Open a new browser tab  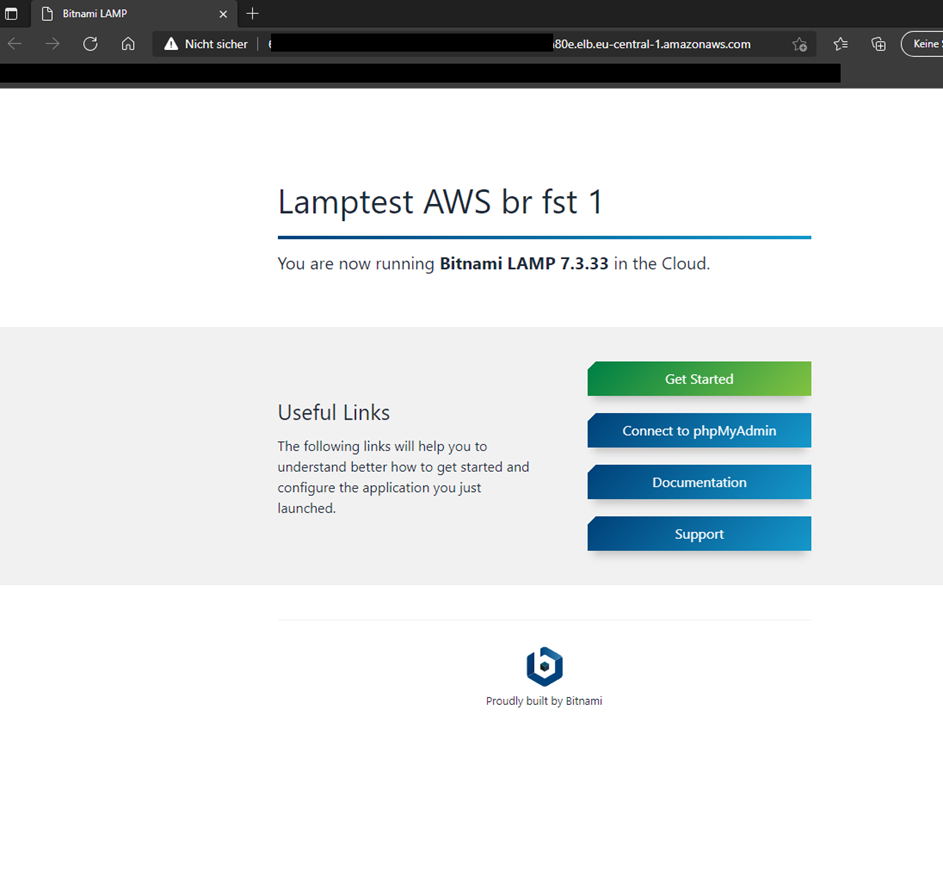pyautogui.click(x=253, y=13)
